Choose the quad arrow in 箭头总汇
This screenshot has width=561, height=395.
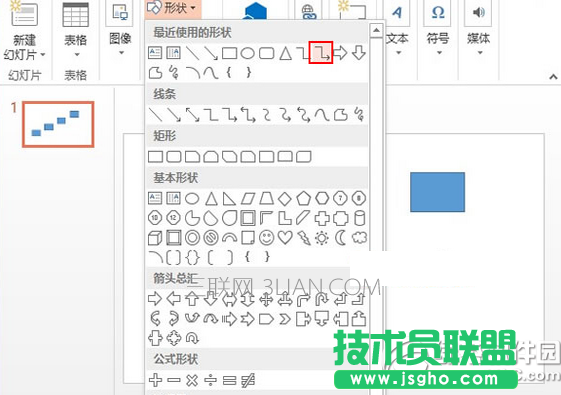(266, 299)
